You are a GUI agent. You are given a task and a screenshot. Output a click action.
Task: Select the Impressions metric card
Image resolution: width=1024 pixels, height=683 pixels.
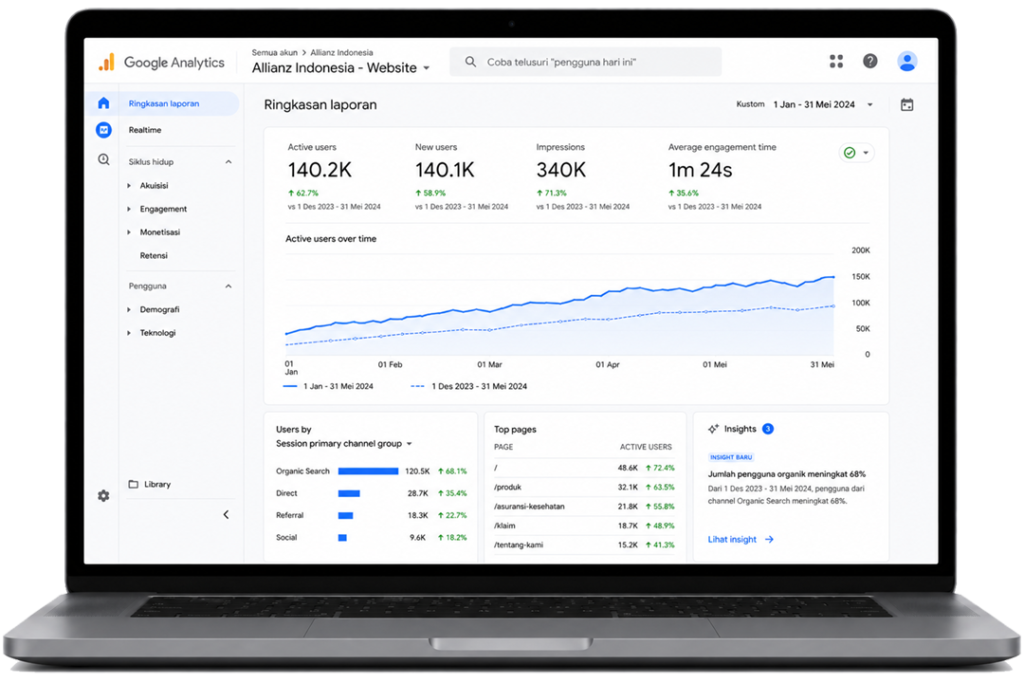click(x=583, y=176)
